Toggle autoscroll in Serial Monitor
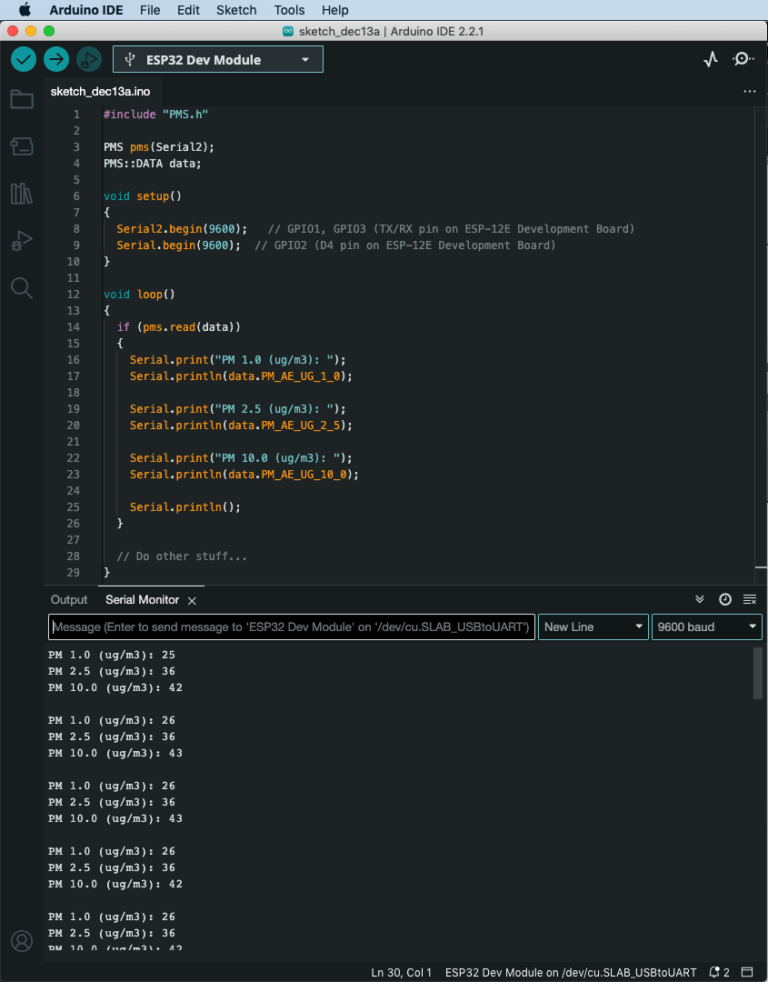The height and width of the screenshot is (982, 768). (x=700, y=600)
